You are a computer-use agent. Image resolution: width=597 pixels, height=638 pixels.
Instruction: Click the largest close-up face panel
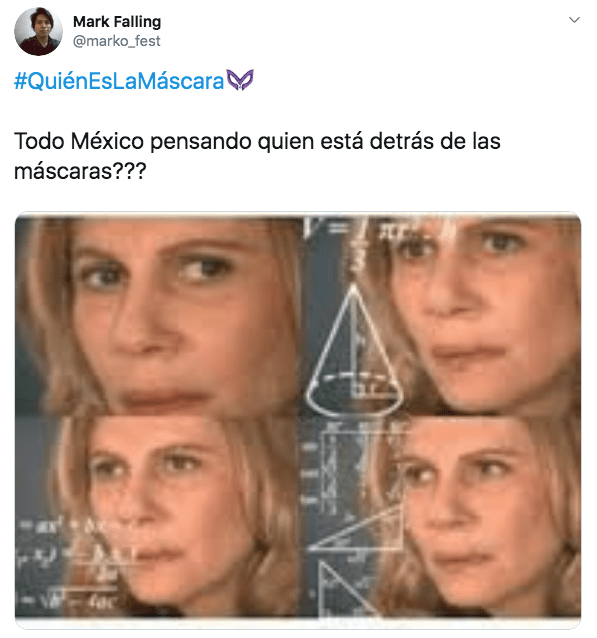pyautogui.click(x=160, y=315)
